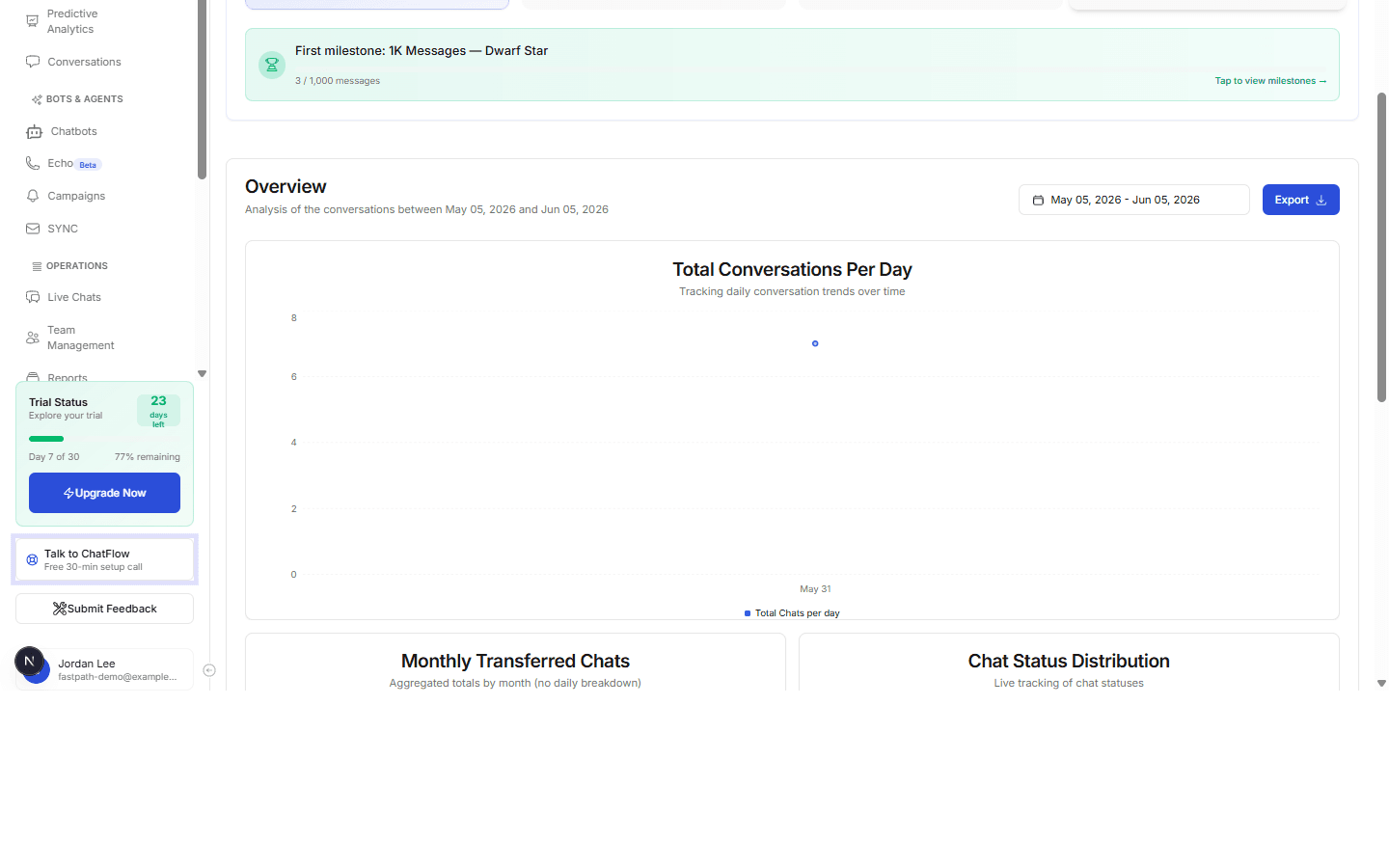Click "Day 7 of 30" text

click(x=54, y=457)
